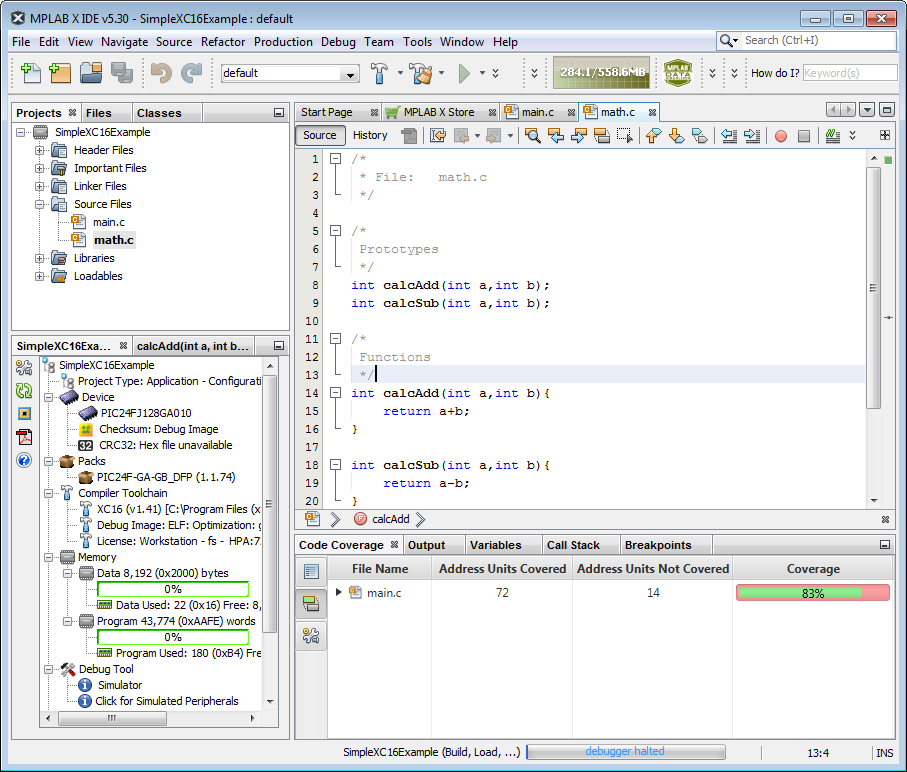Click the dashboard blue help icon

pos(24,460)
